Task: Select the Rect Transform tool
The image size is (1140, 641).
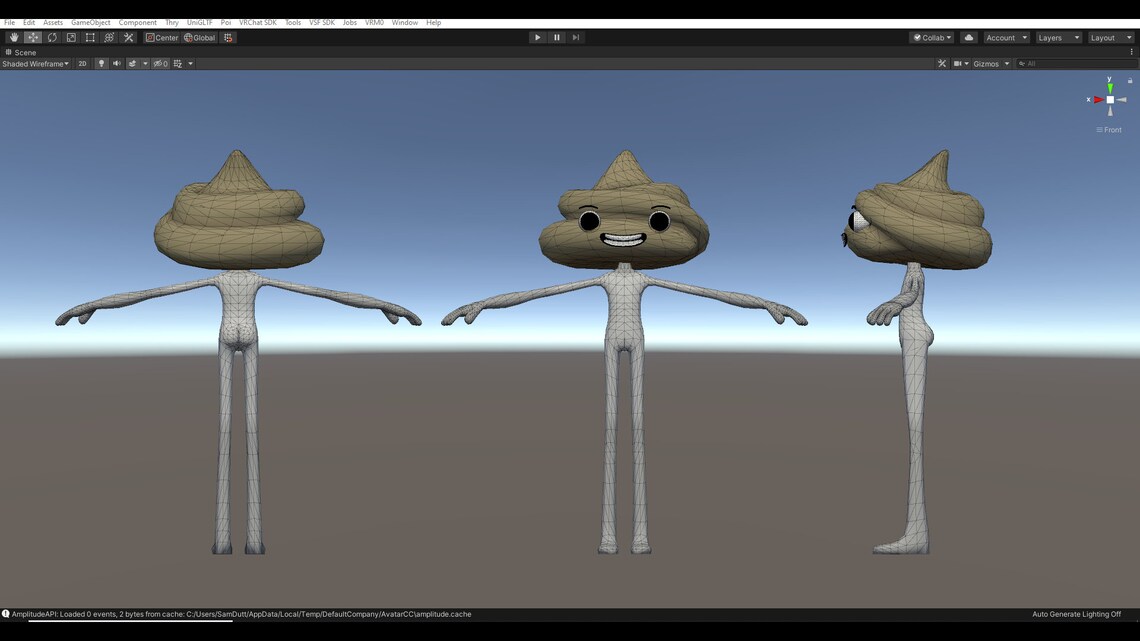Action: tap(89, 37)
